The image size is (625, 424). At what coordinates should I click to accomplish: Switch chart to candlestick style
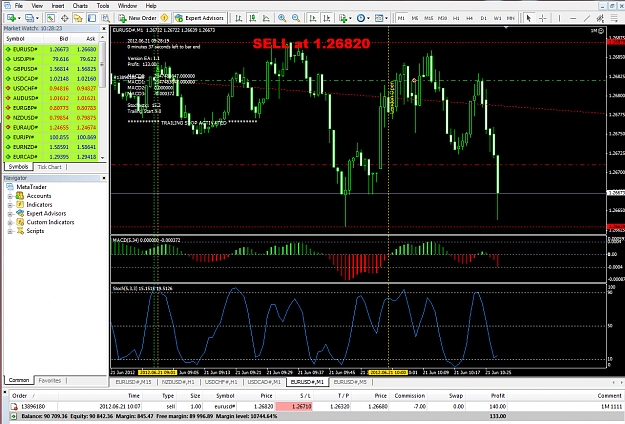coord(252,18)
